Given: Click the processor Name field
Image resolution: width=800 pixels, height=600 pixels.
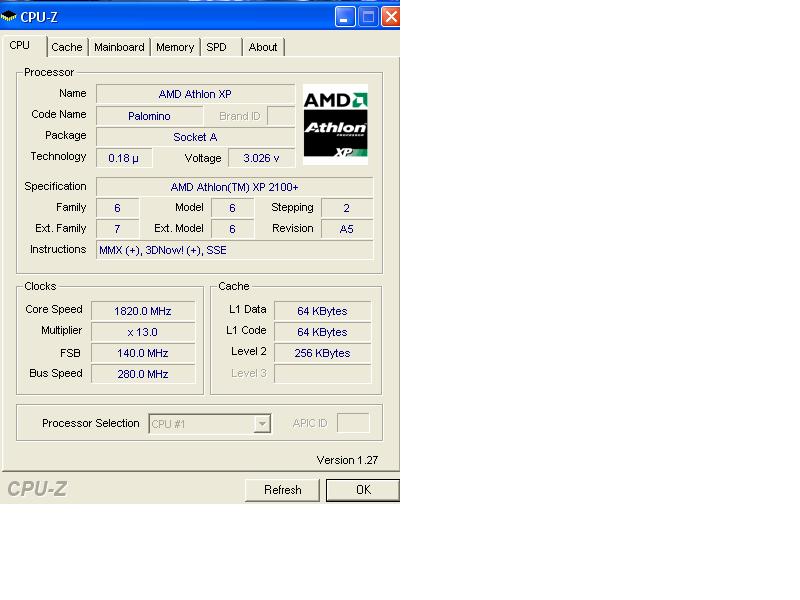Looking at the screenshot, I should point(195,94).
